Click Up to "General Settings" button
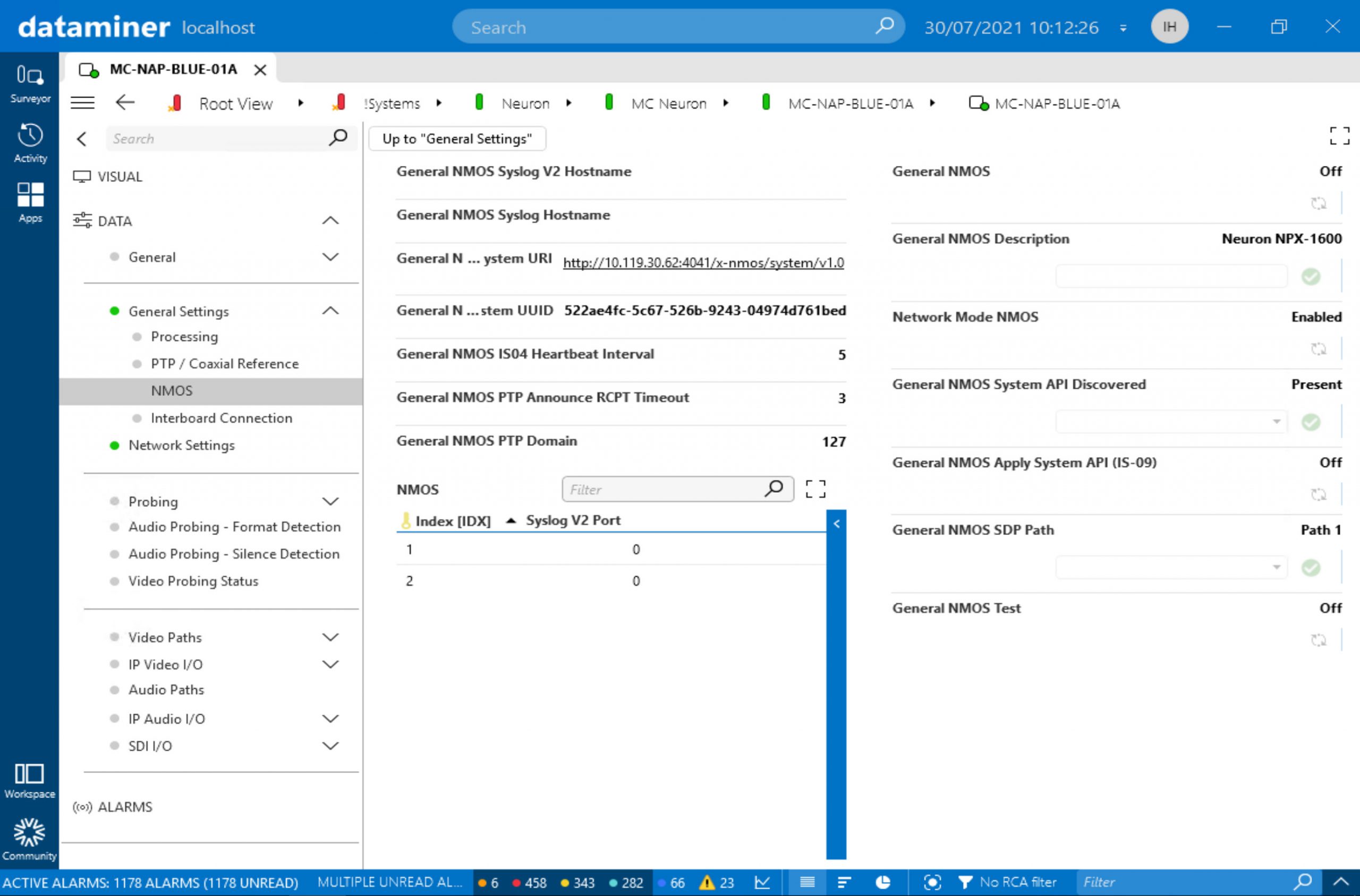This screenshot has height=896, width=1360. pos(457,139)
